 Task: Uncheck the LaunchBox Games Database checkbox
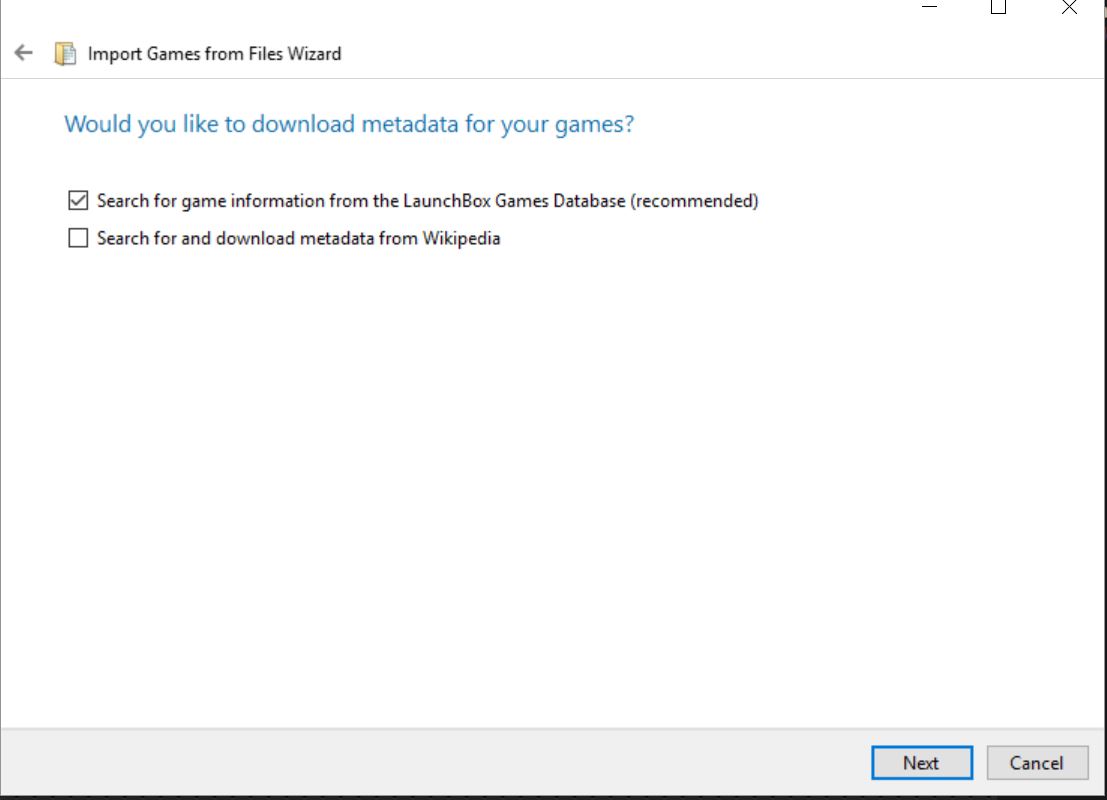pos(78,201)
